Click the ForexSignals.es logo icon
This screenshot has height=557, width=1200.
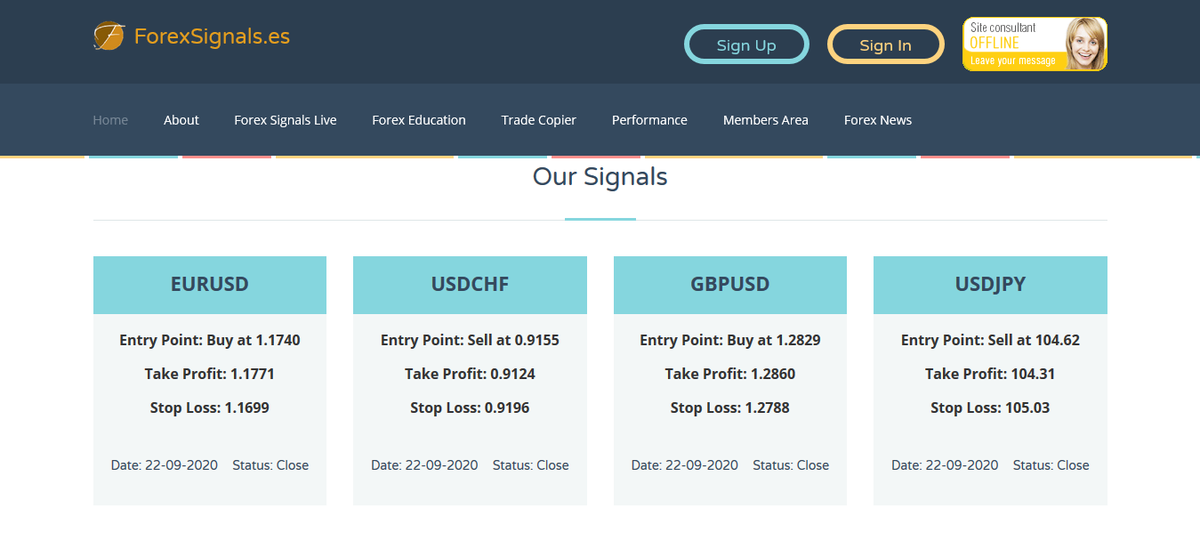[x=109, y=37]
